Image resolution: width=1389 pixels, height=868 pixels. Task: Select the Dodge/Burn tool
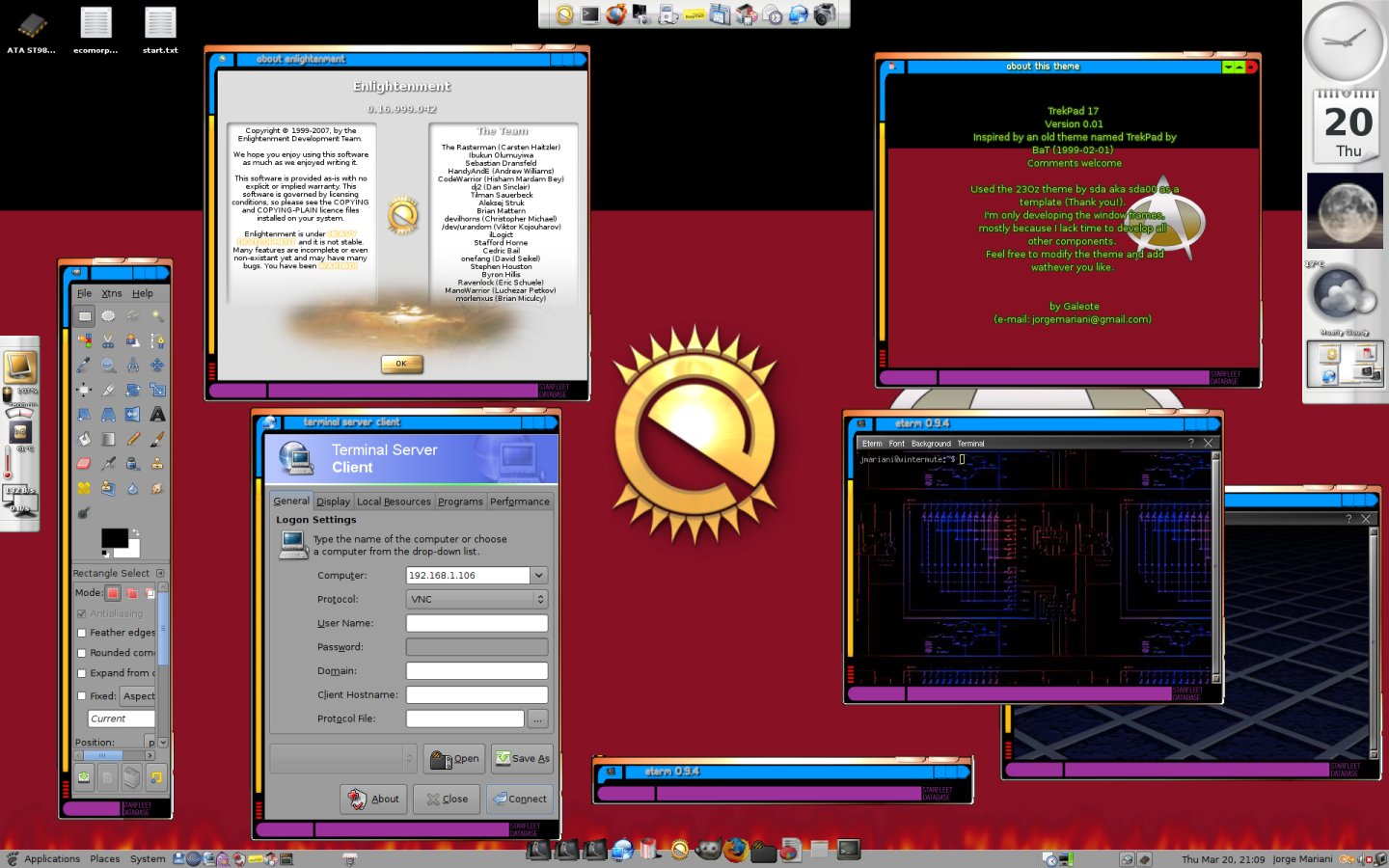85,512
